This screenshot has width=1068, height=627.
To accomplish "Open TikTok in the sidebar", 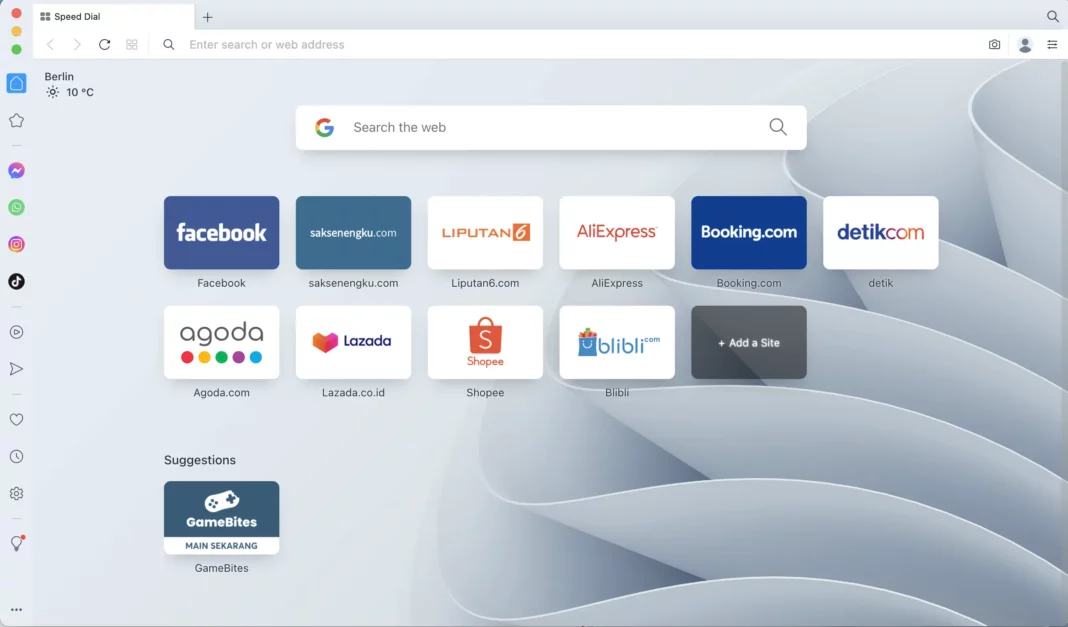I will click(16, 281).
